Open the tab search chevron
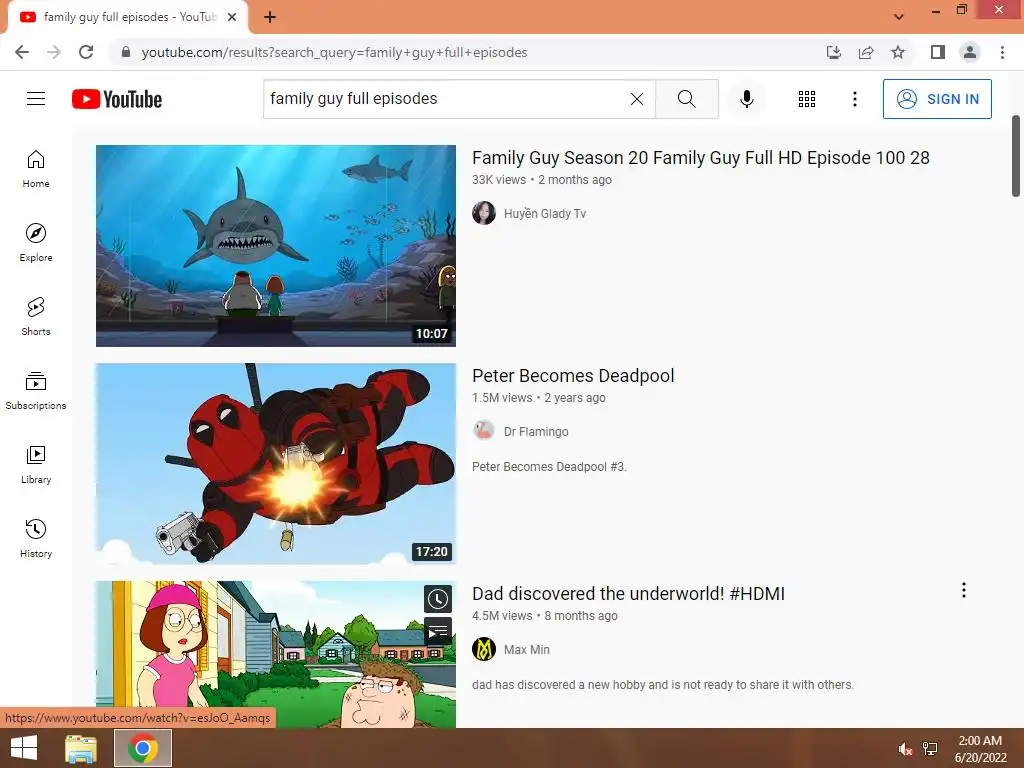 pyautogui.click(x=899, y=17)
